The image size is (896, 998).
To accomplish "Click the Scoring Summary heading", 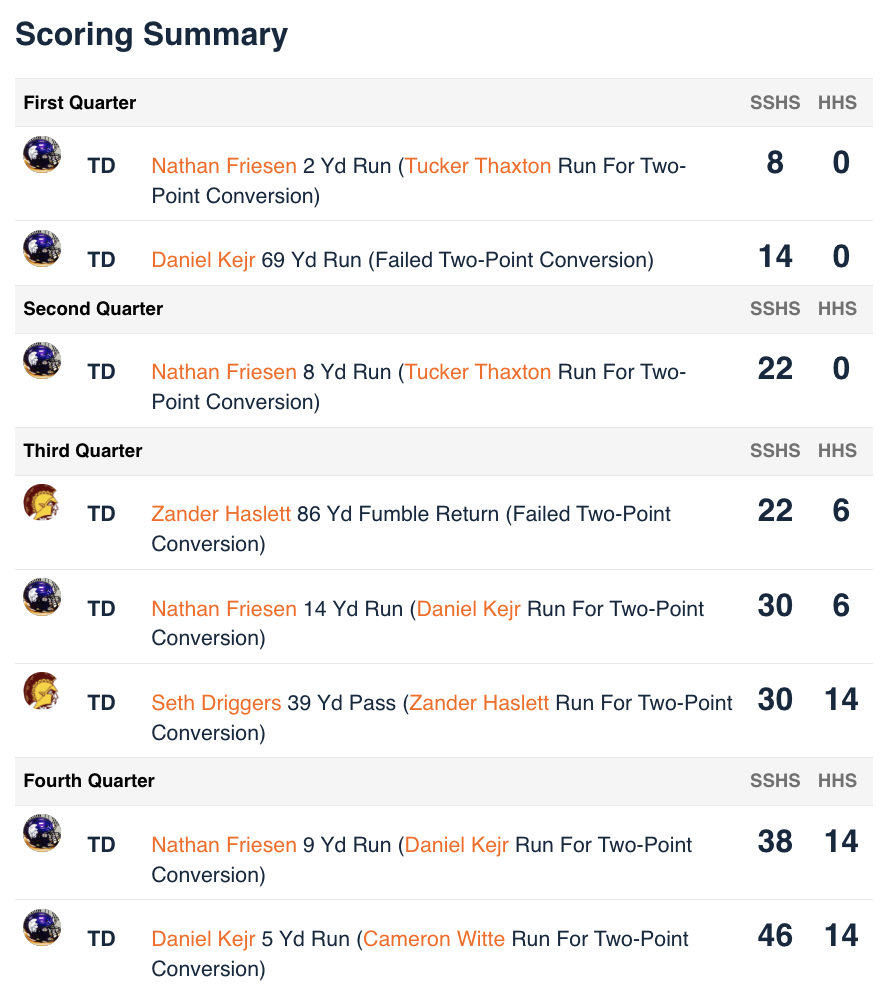I will pos(152,34).
